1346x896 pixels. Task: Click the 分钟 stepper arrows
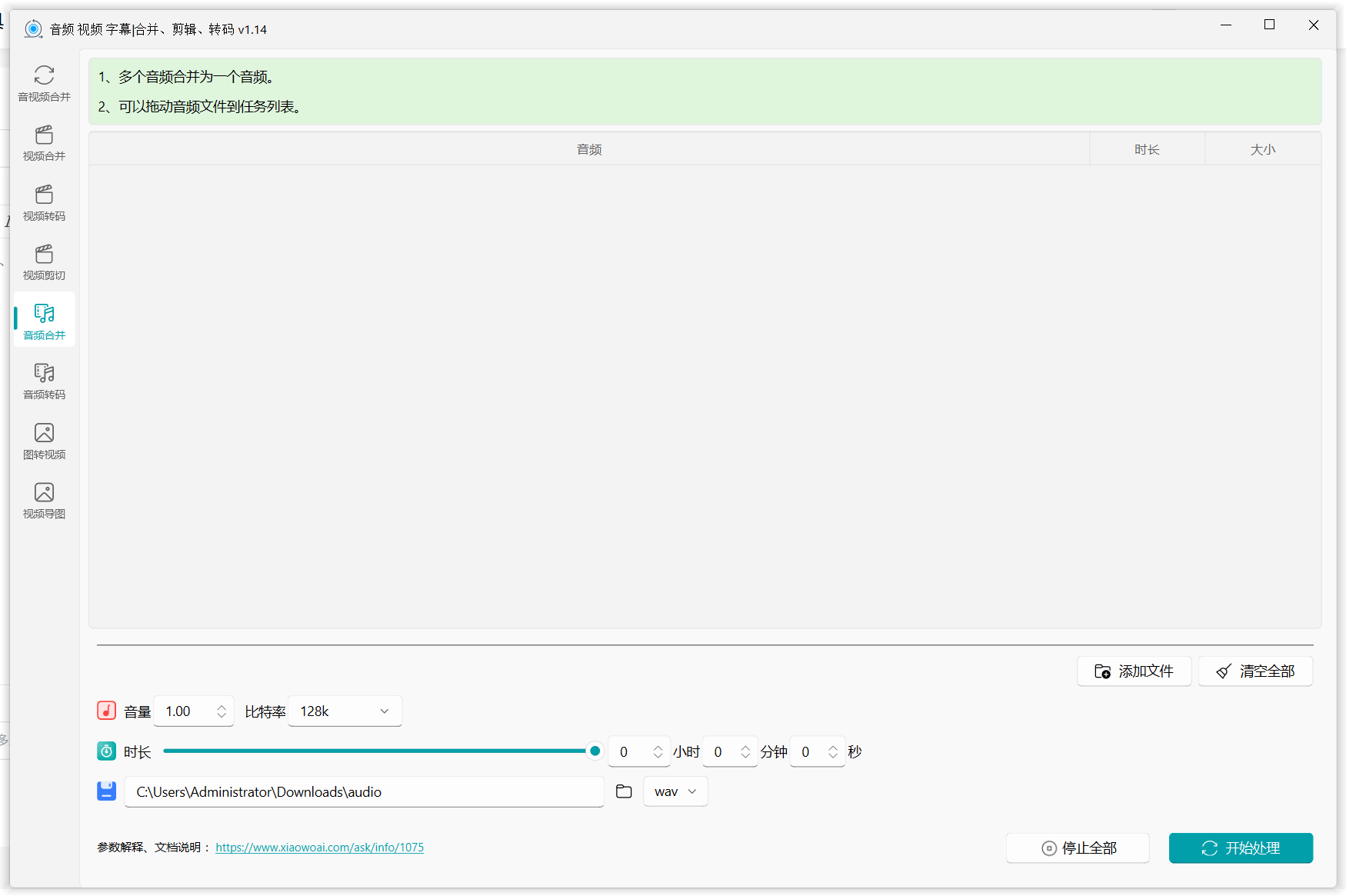745,751
